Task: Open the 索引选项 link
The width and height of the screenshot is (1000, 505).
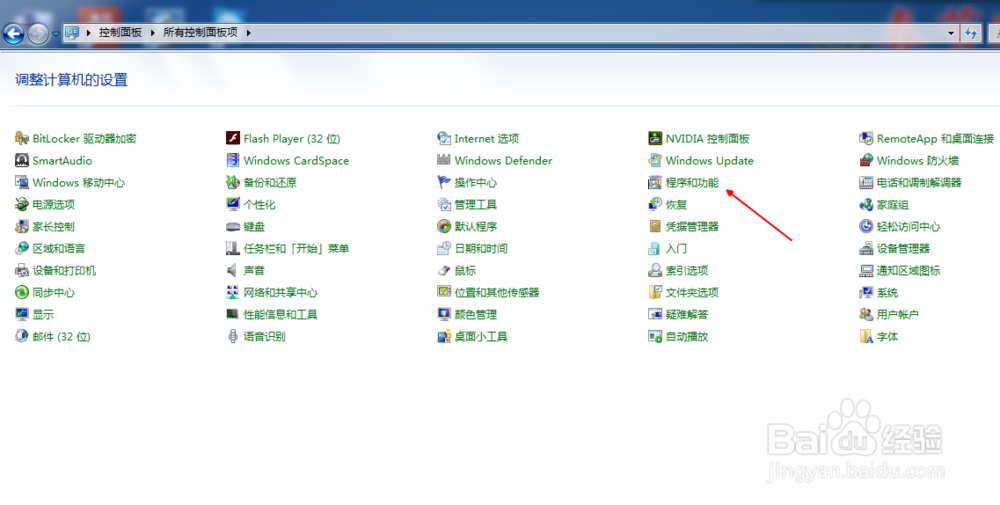Action: pos(687,270)
